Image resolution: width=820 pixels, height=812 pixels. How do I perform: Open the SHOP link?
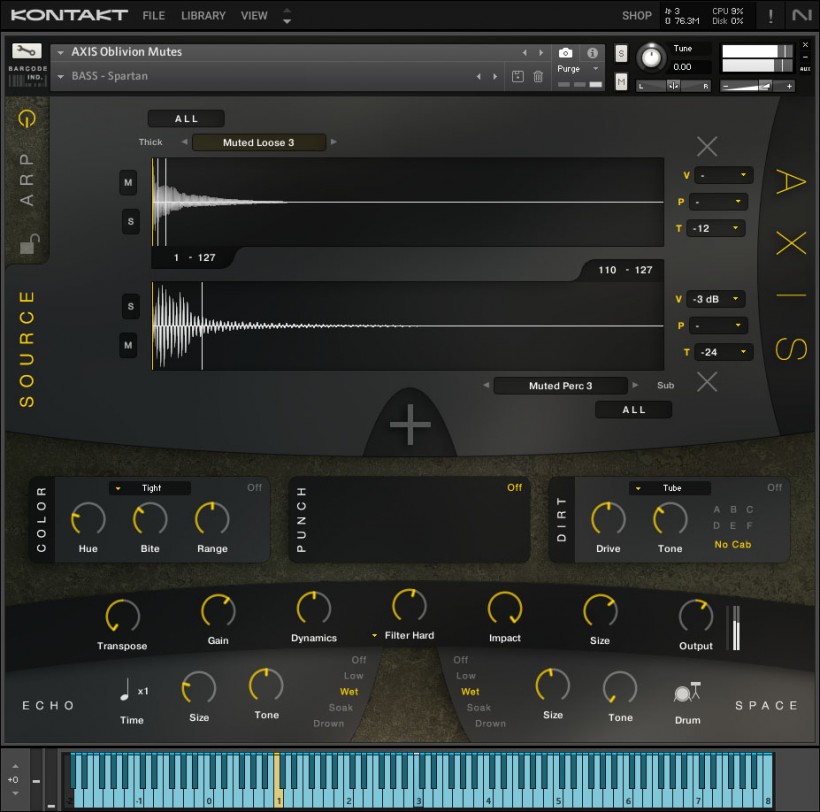(636, 16)
